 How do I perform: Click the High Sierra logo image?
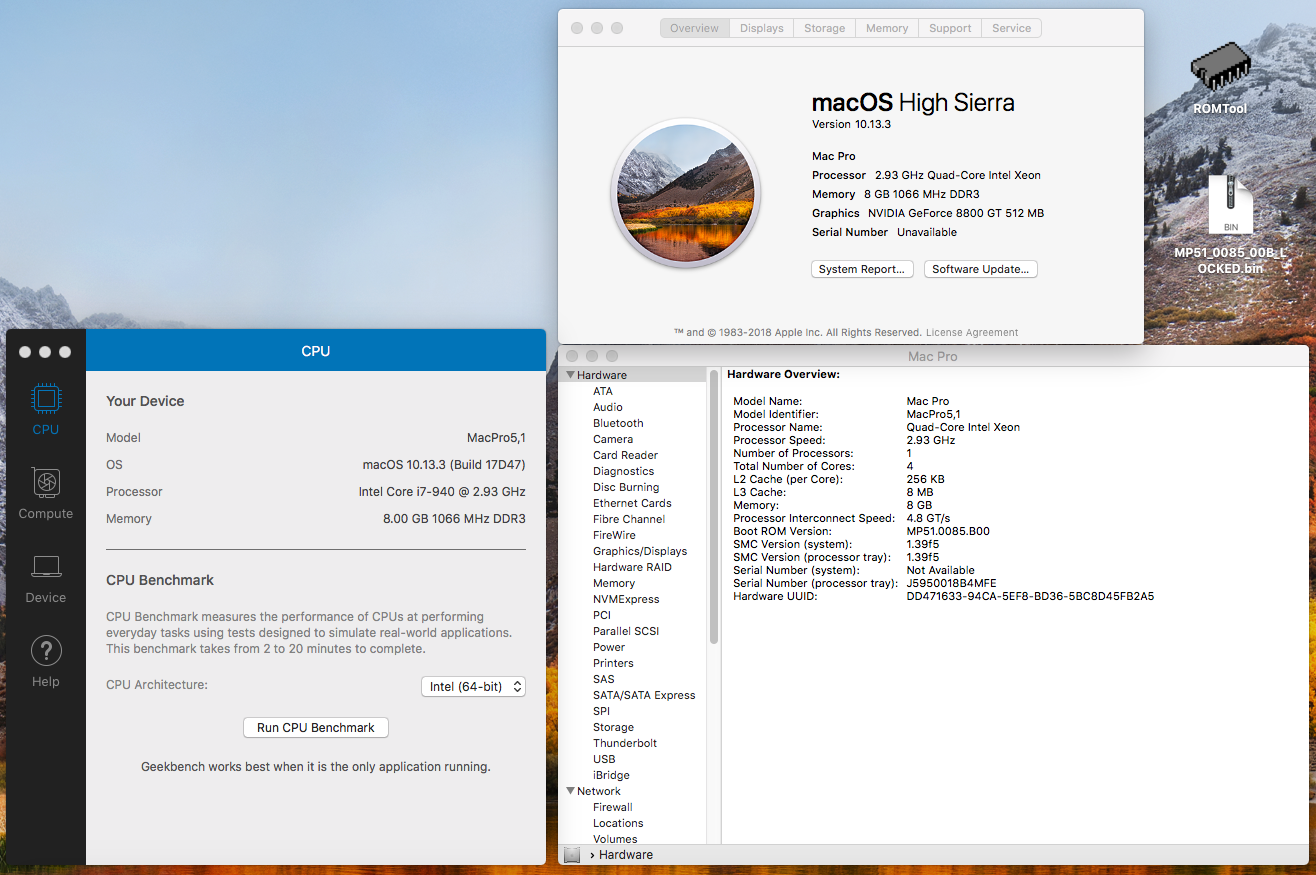point(685,193)
